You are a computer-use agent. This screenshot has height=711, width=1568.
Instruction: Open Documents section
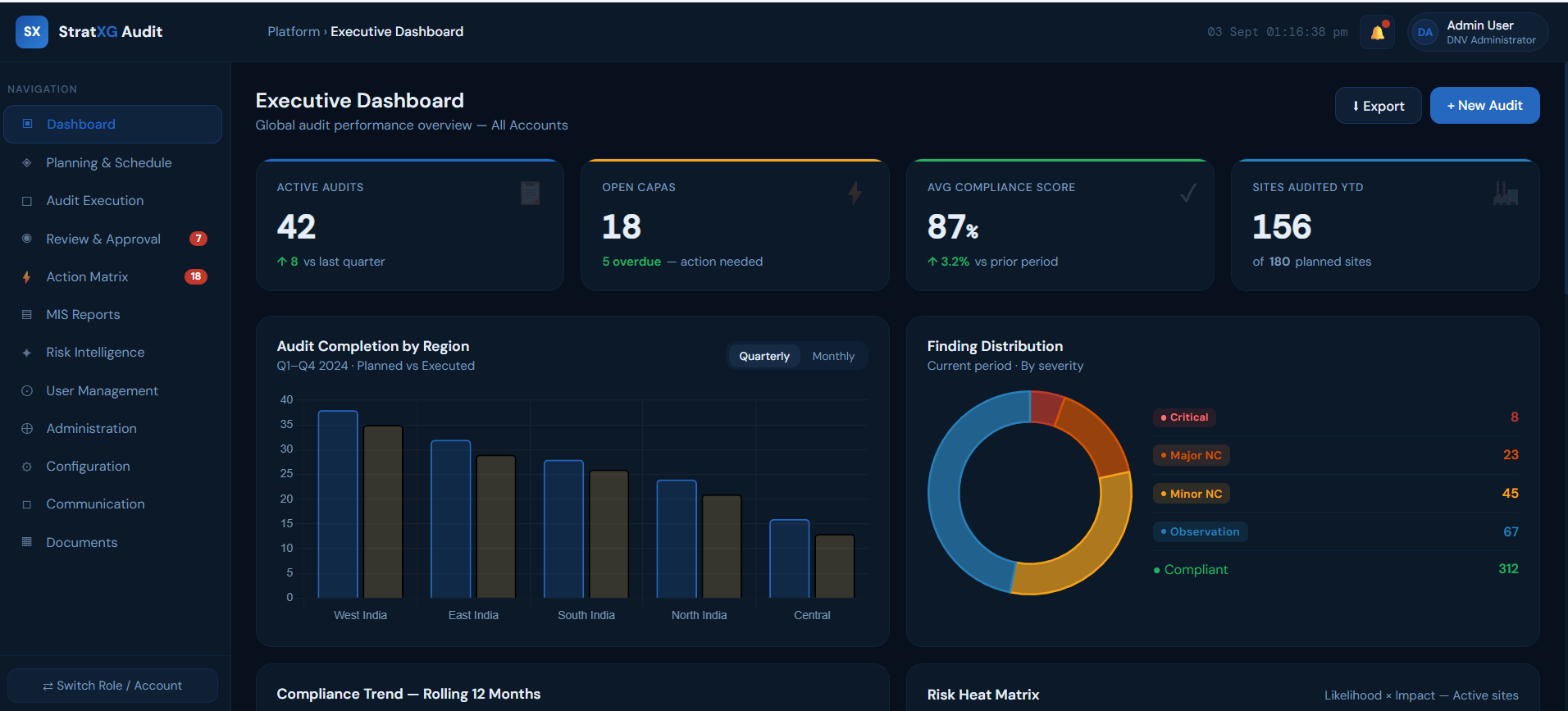(113, 542)
